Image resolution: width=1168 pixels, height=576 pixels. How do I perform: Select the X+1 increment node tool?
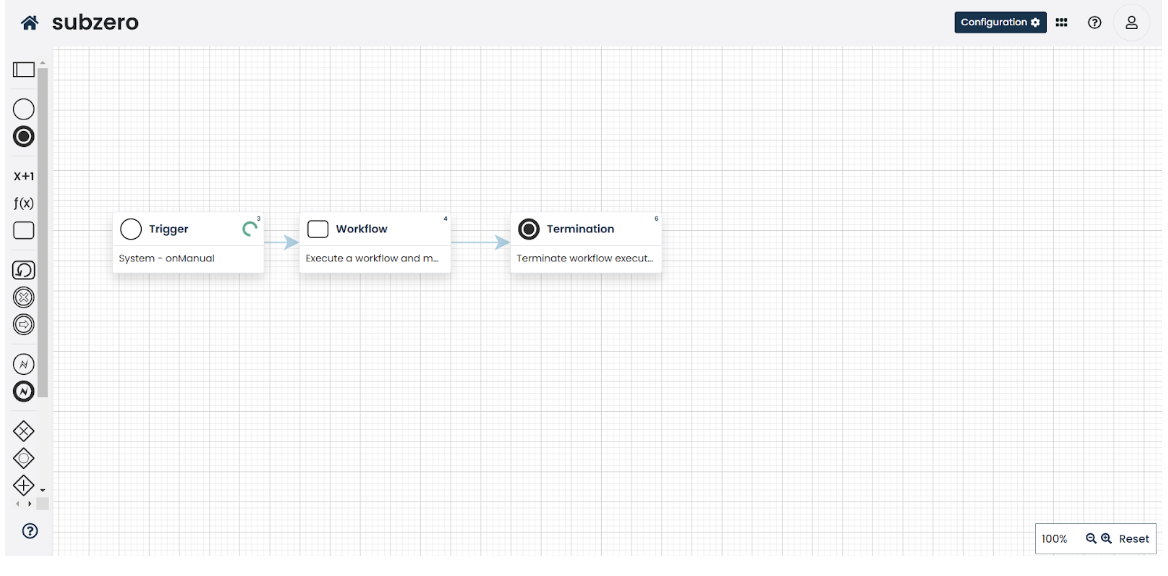tap(23, 175)
